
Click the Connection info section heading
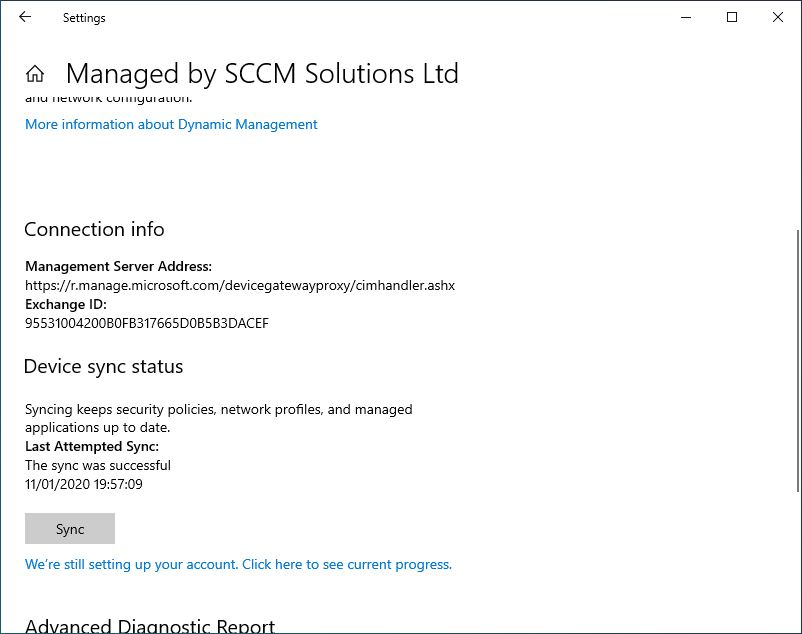click(94, 229)
